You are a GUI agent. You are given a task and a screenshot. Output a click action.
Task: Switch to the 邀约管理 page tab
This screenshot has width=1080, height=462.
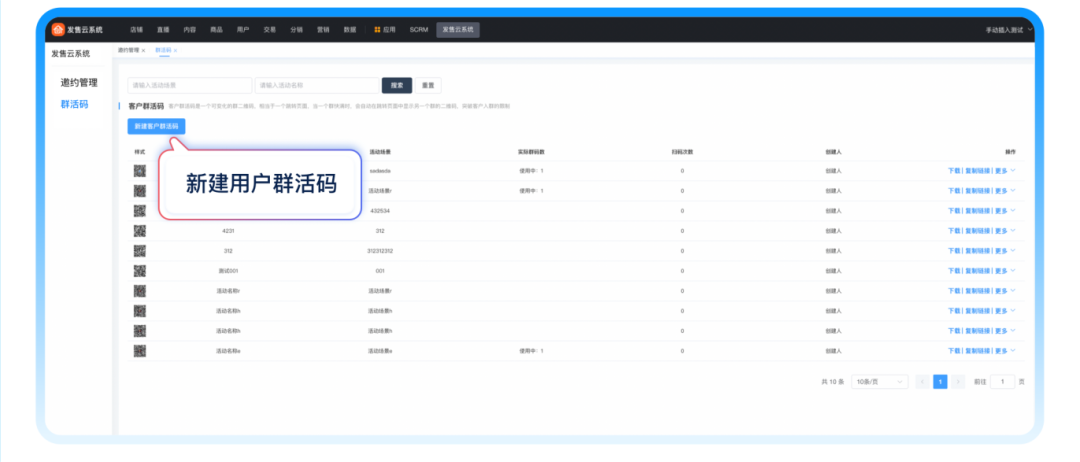[x=128, y=50]
